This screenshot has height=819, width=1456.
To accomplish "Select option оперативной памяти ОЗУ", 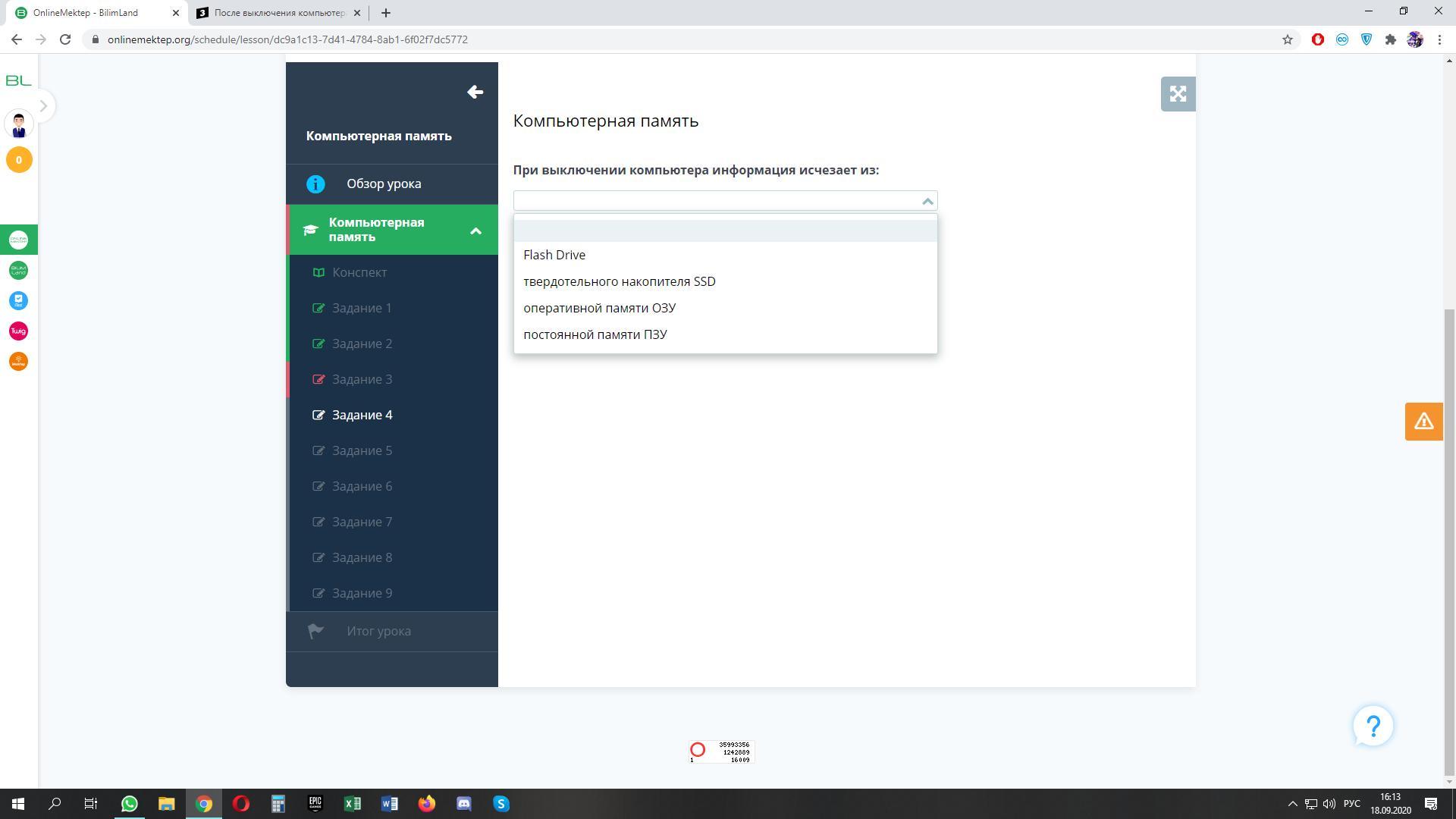I will 599,308.
